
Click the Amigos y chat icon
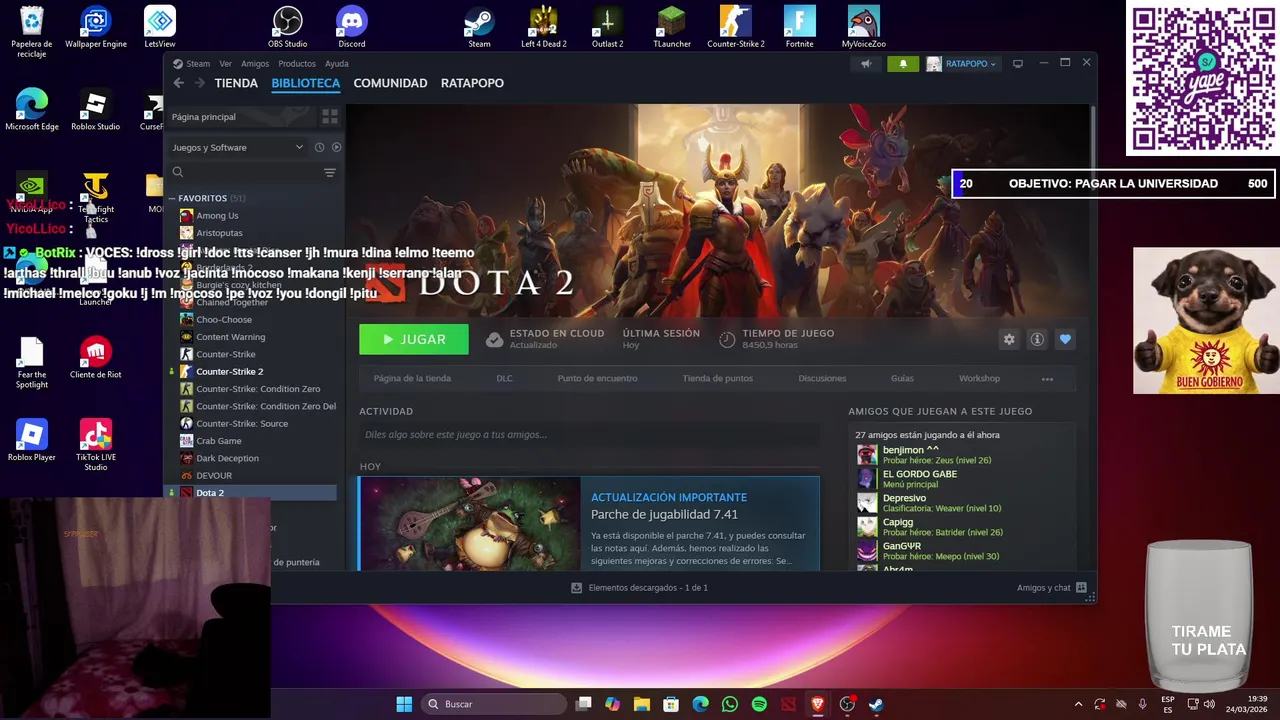[x=1081, y=588]
